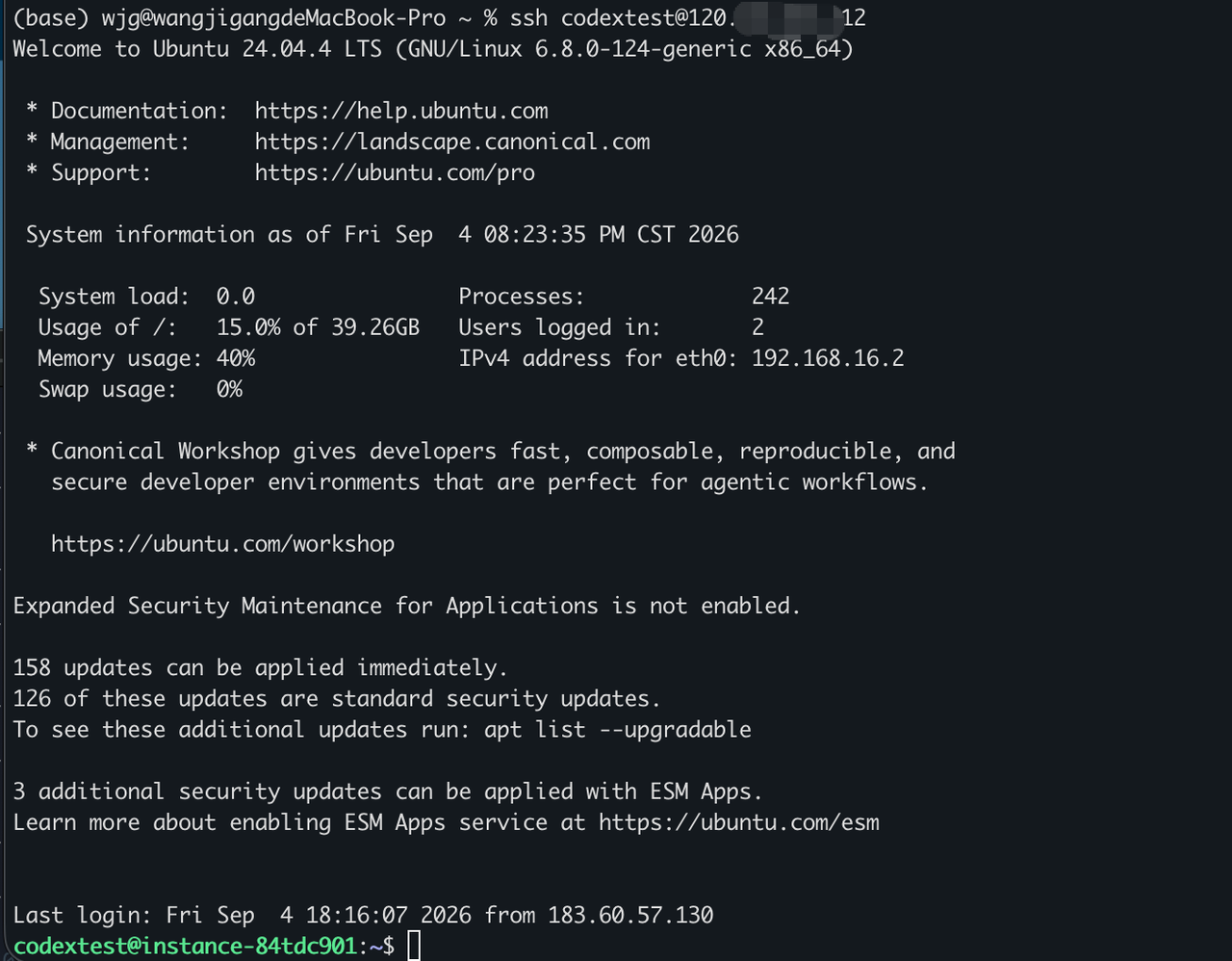Open the ubuntu.com/pro support link
Viewport: 1232px width, 961px height.
tap(395, 172)
